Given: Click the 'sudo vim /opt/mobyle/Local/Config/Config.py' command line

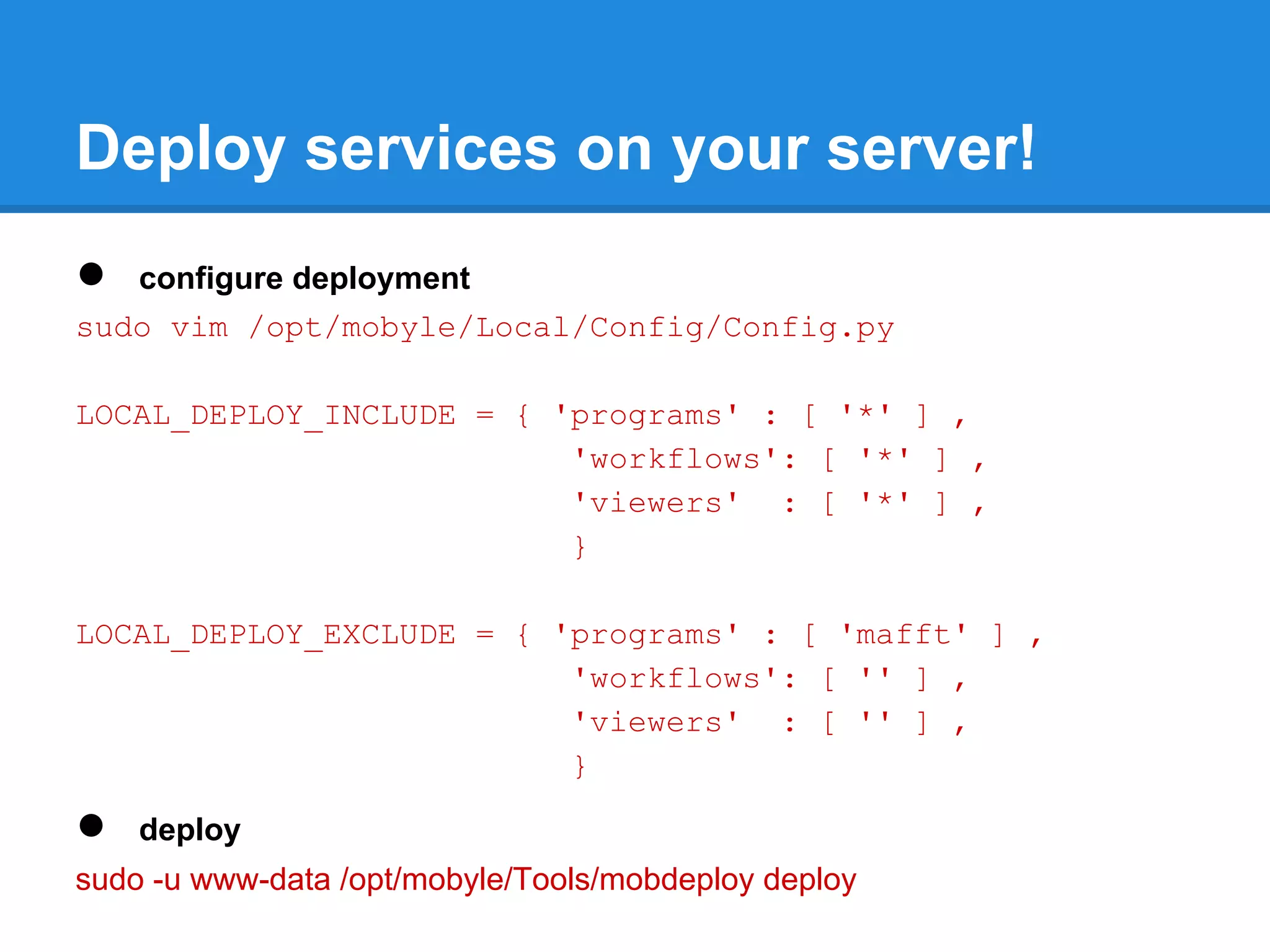Looking at the screenshot, I should point(485,328).
